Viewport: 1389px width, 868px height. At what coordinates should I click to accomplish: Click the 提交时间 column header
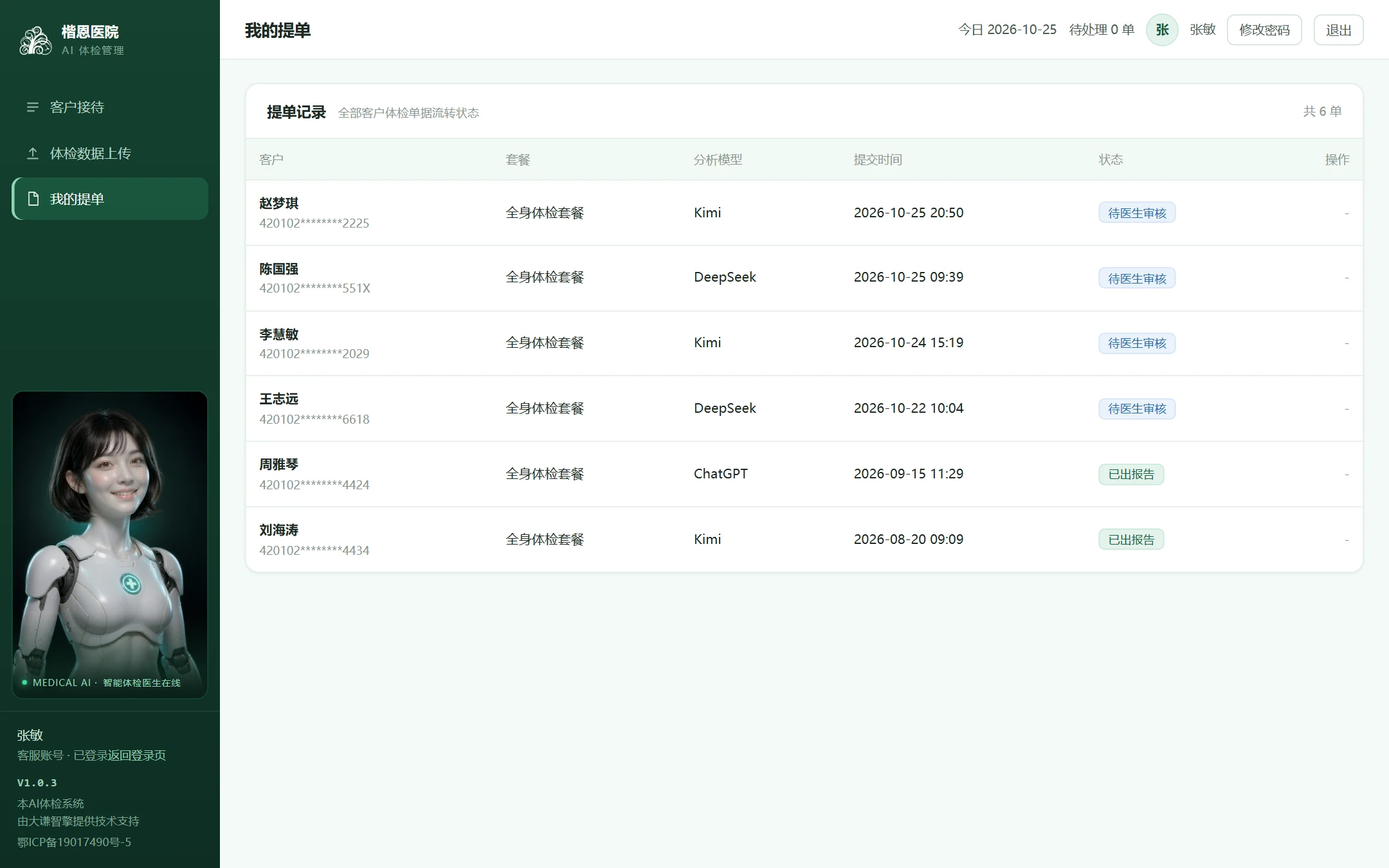[x=878, y=159]
